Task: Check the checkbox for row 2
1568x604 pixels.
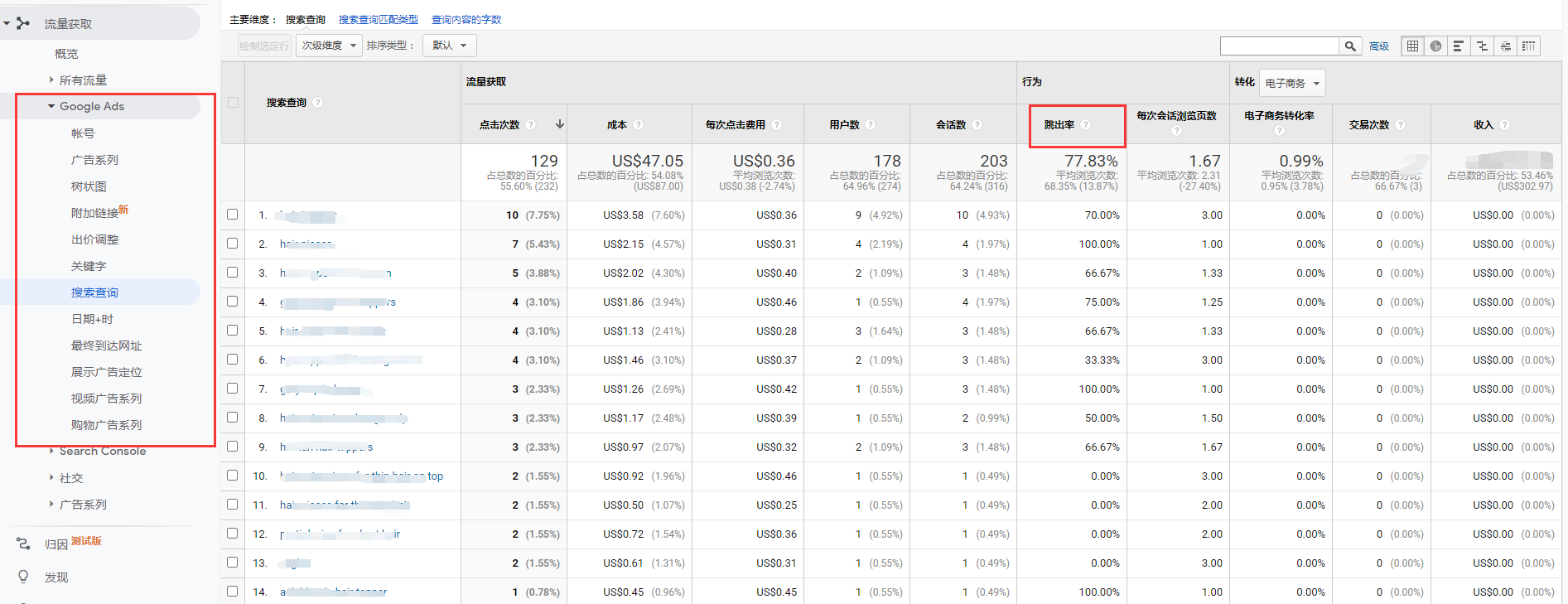Action: pyautogui.click(x=233, y=244)
